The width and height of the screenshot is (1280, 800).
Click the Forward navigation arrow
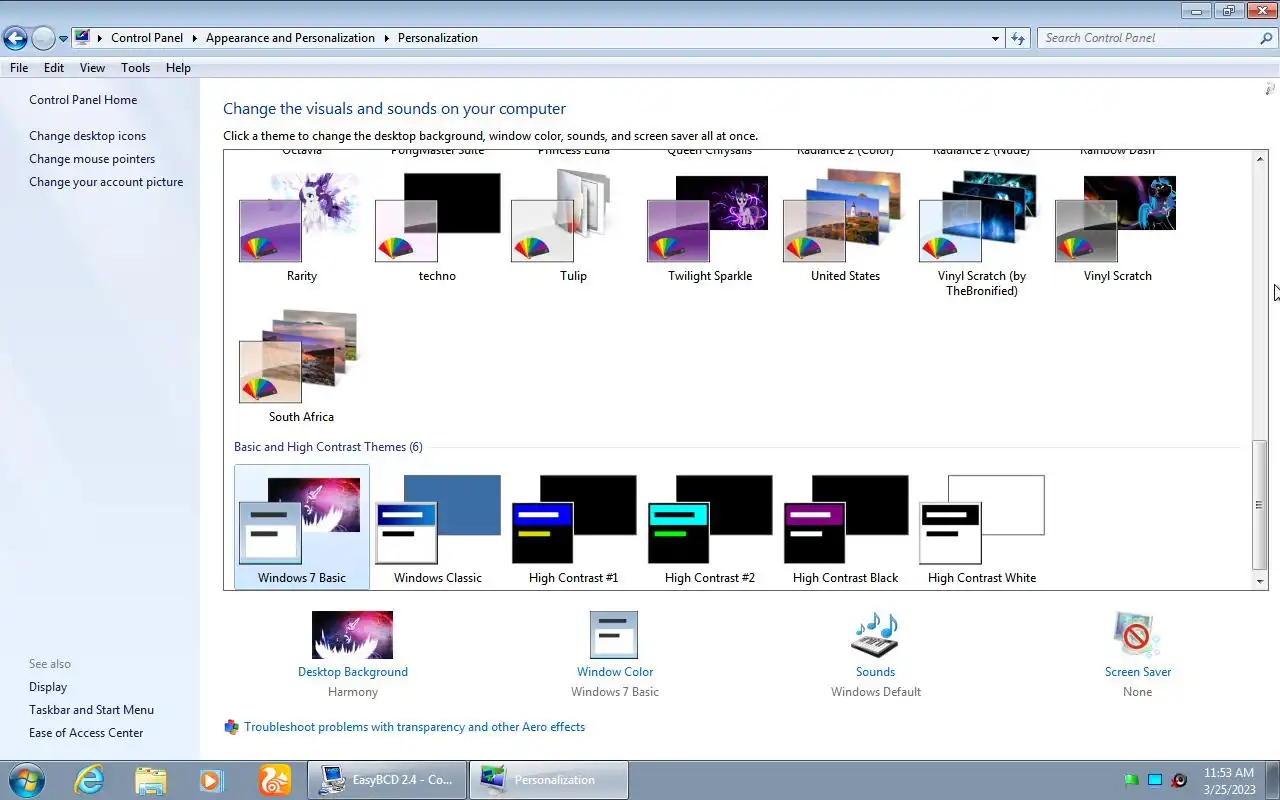click(43, 38)
